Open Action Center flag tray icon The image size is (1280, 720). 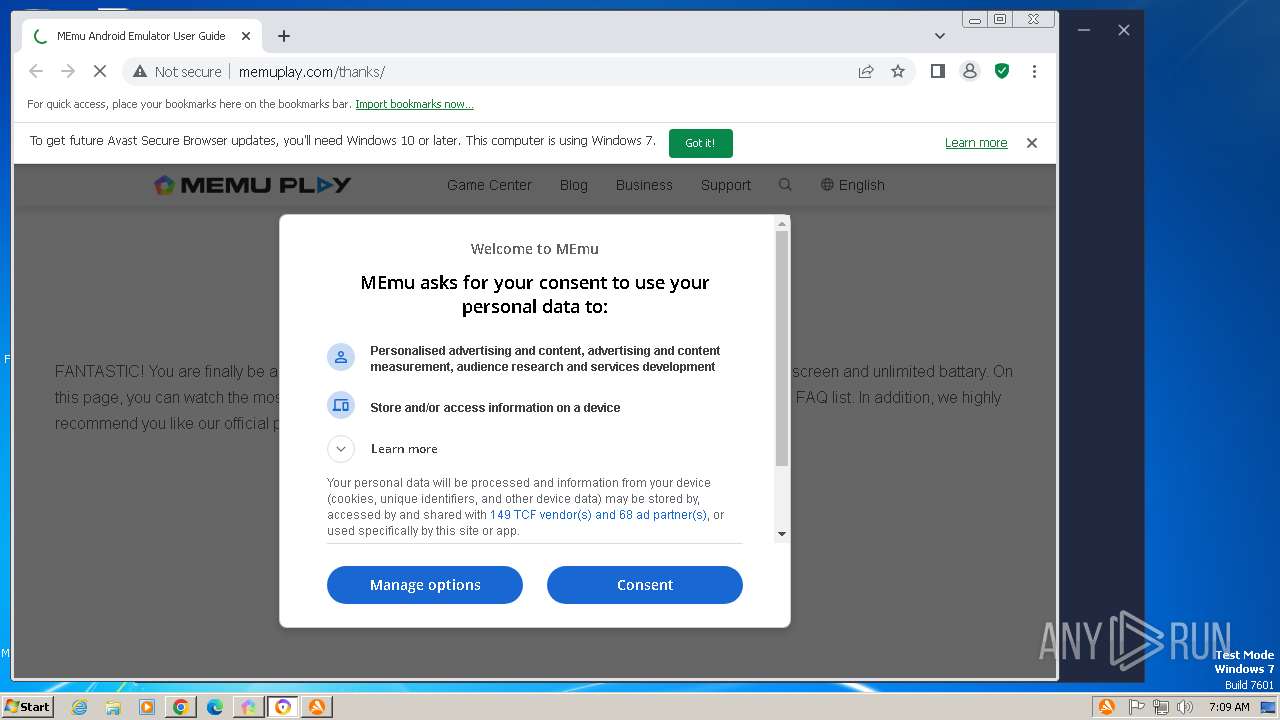[1137, 707]
